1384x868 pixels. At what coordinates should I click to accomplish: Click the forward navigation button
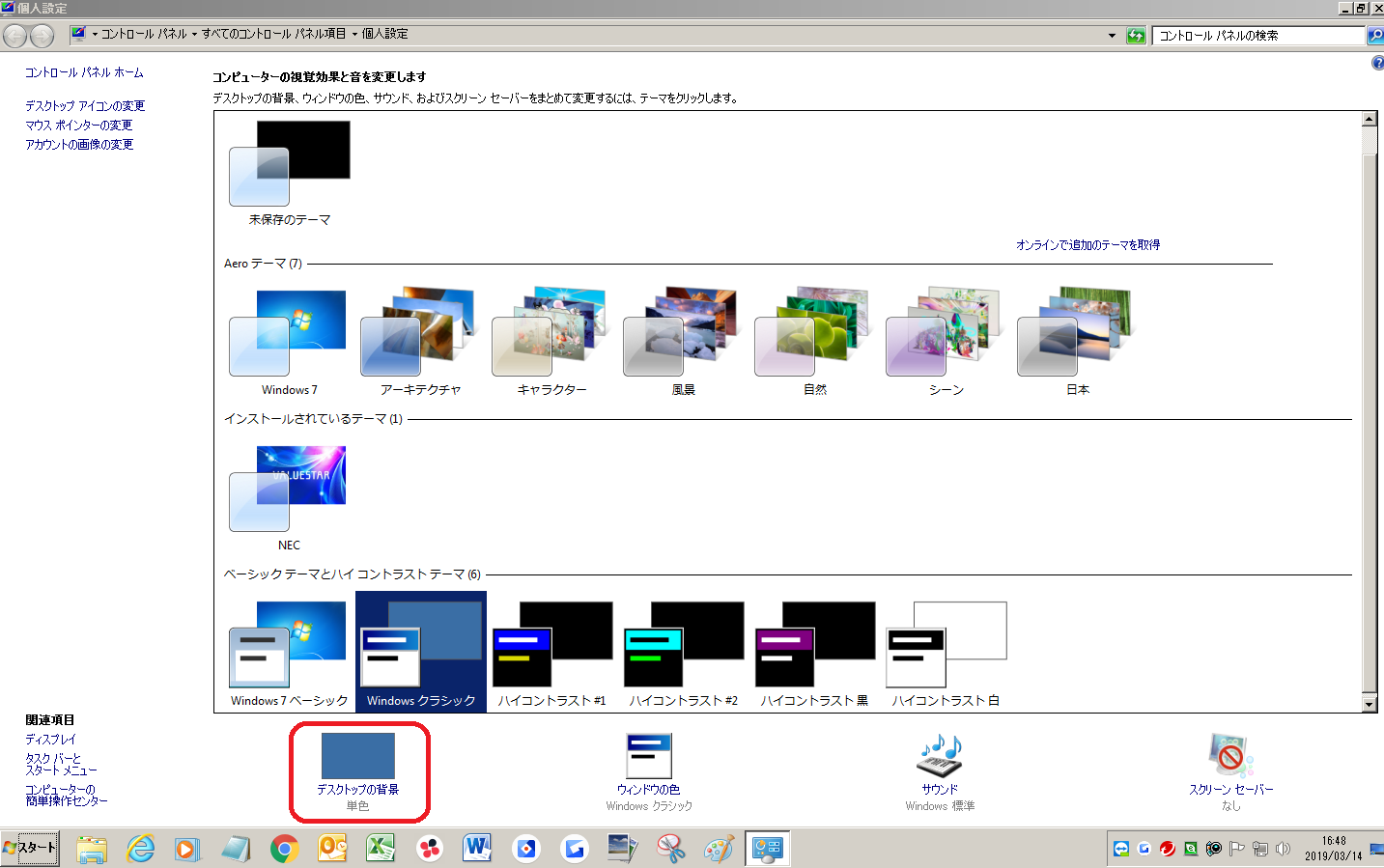pos(42,36)
